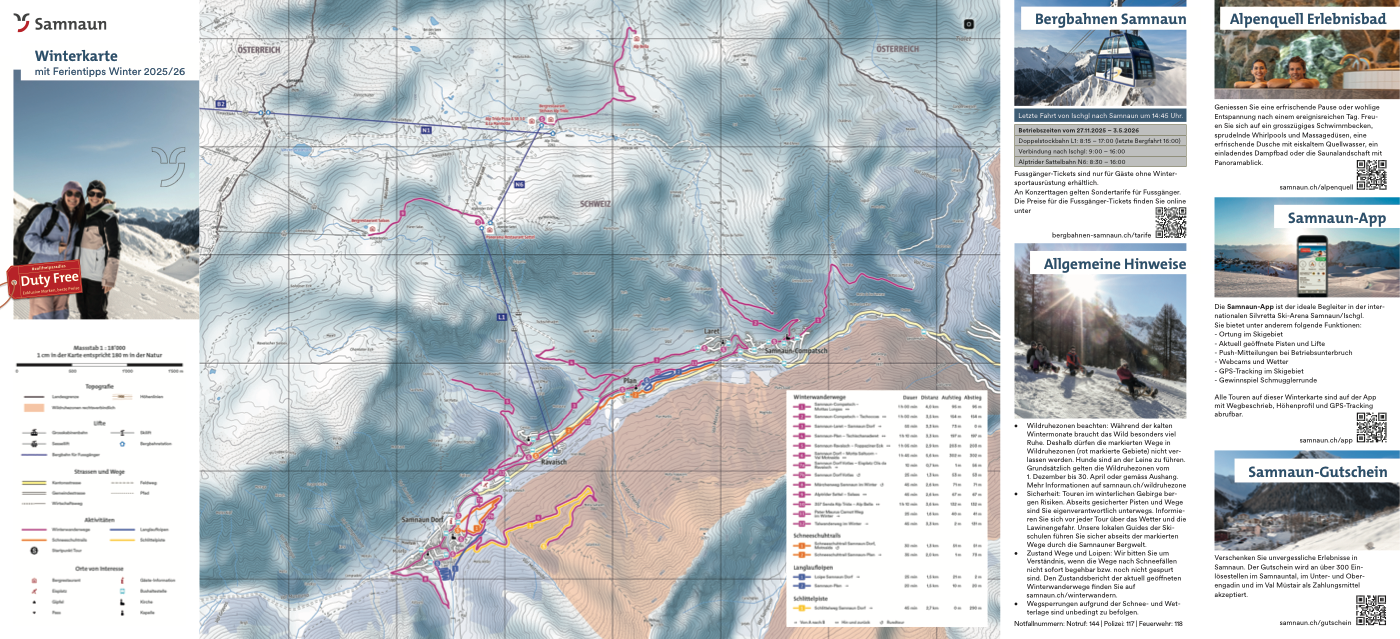Click the 'Alpenquell Erlebnisbad' heading

coord(1308,18)
